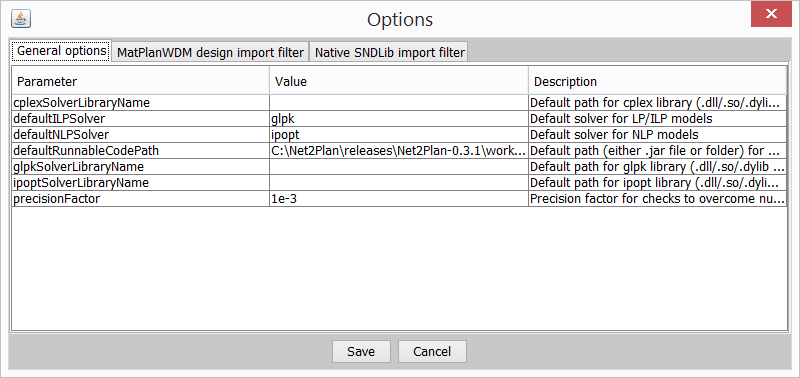Click 'Default path for cplex library' description
Image resolution: width=800 pixels, height=378 pixels.
(657, 103)
